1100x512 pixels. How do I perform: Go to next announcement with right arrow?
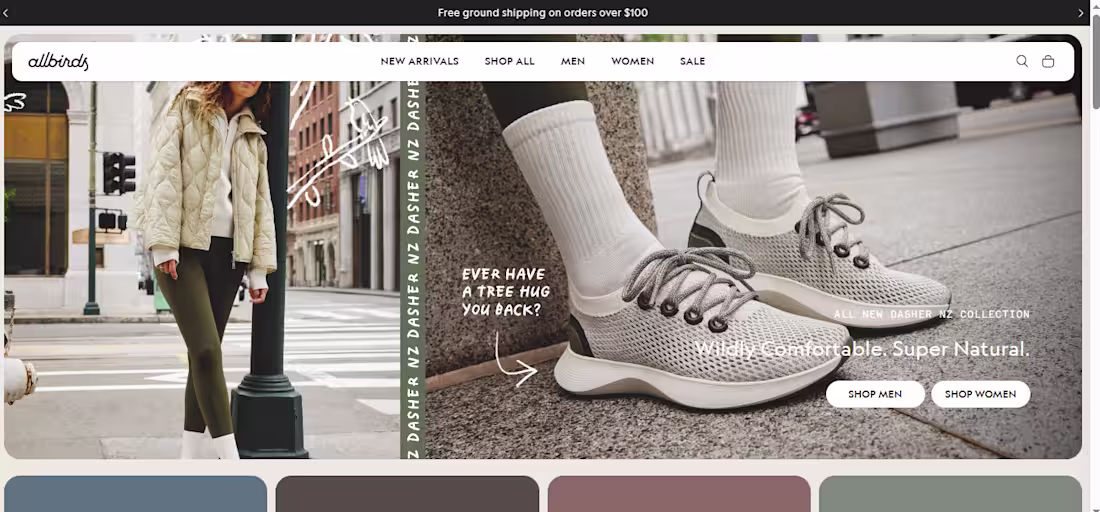coord(1080,13)
